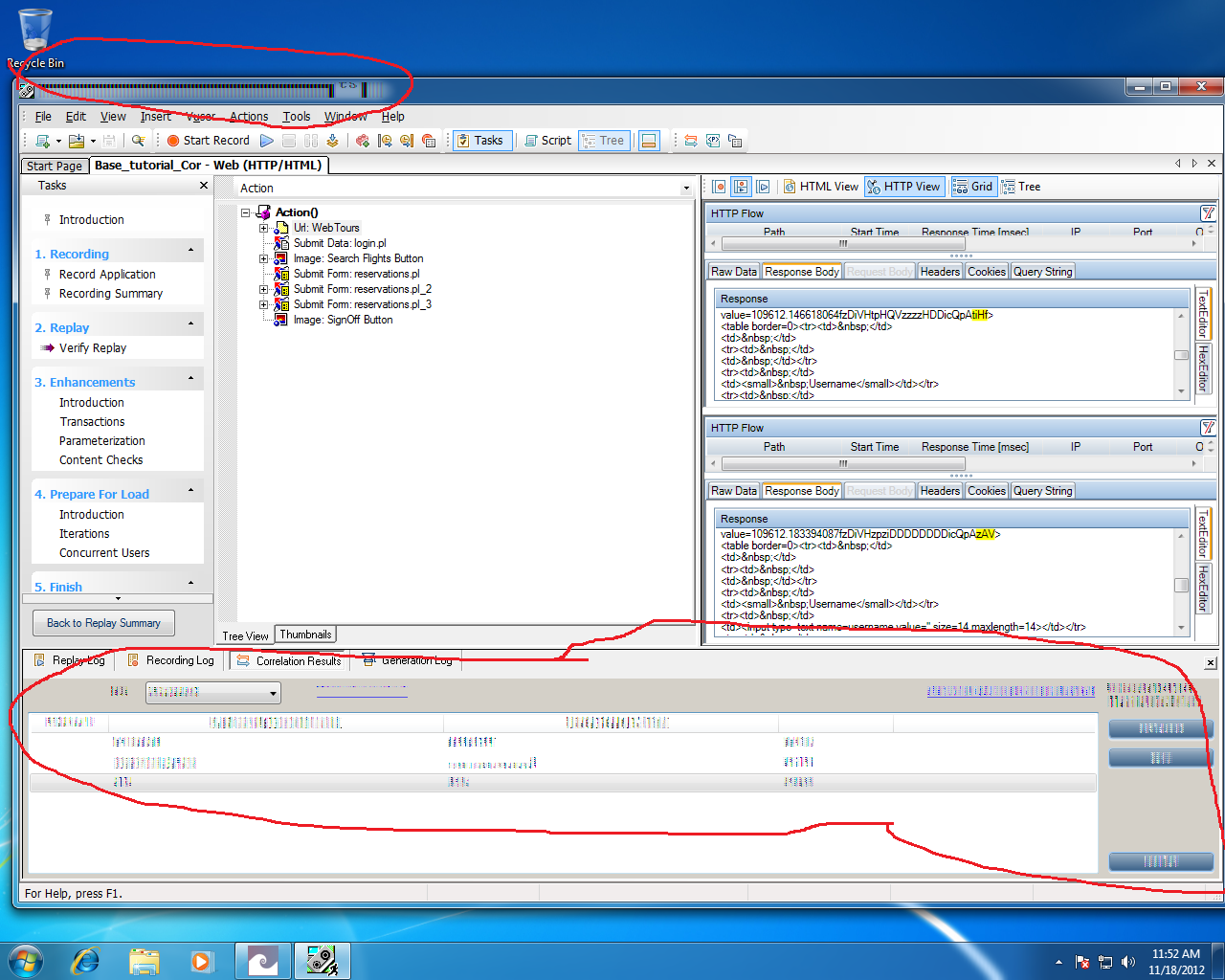Open the Record Application task link

(107, 275)
